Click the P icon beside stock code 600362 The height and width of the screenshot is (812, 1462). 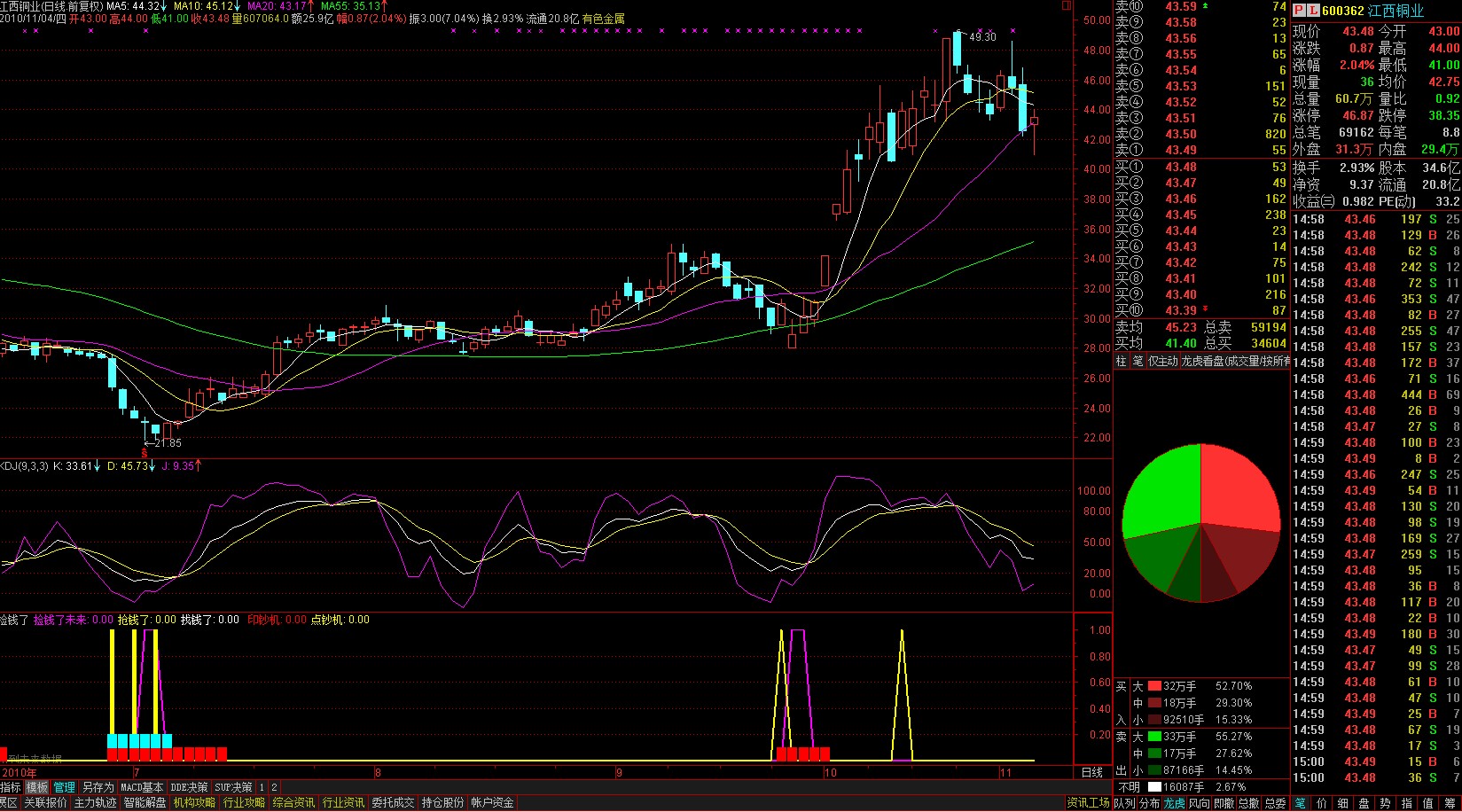1299,11
